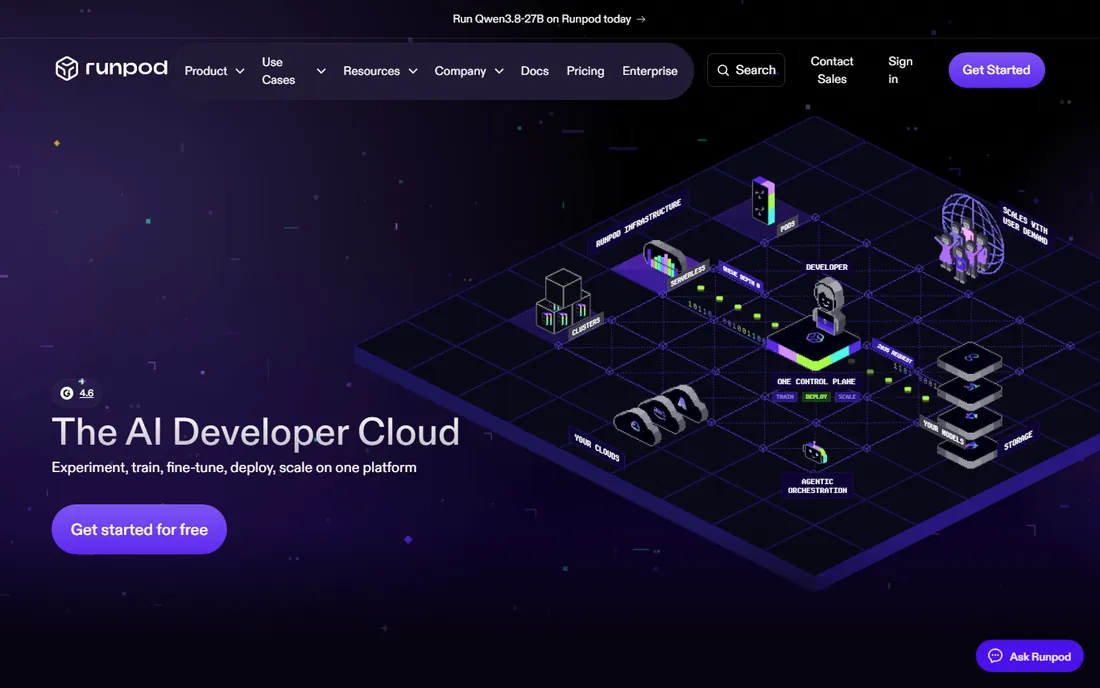Click the G2 rating badge icon
1100x688 pixels.
coord(67,393)
